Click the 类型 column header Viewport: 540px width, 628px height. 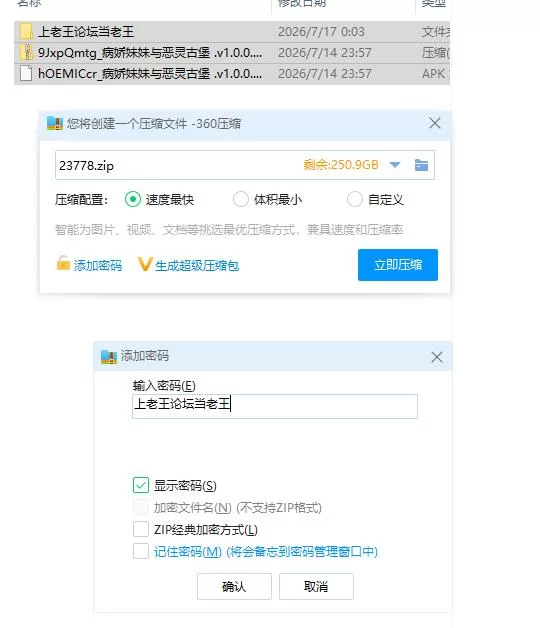434,3
